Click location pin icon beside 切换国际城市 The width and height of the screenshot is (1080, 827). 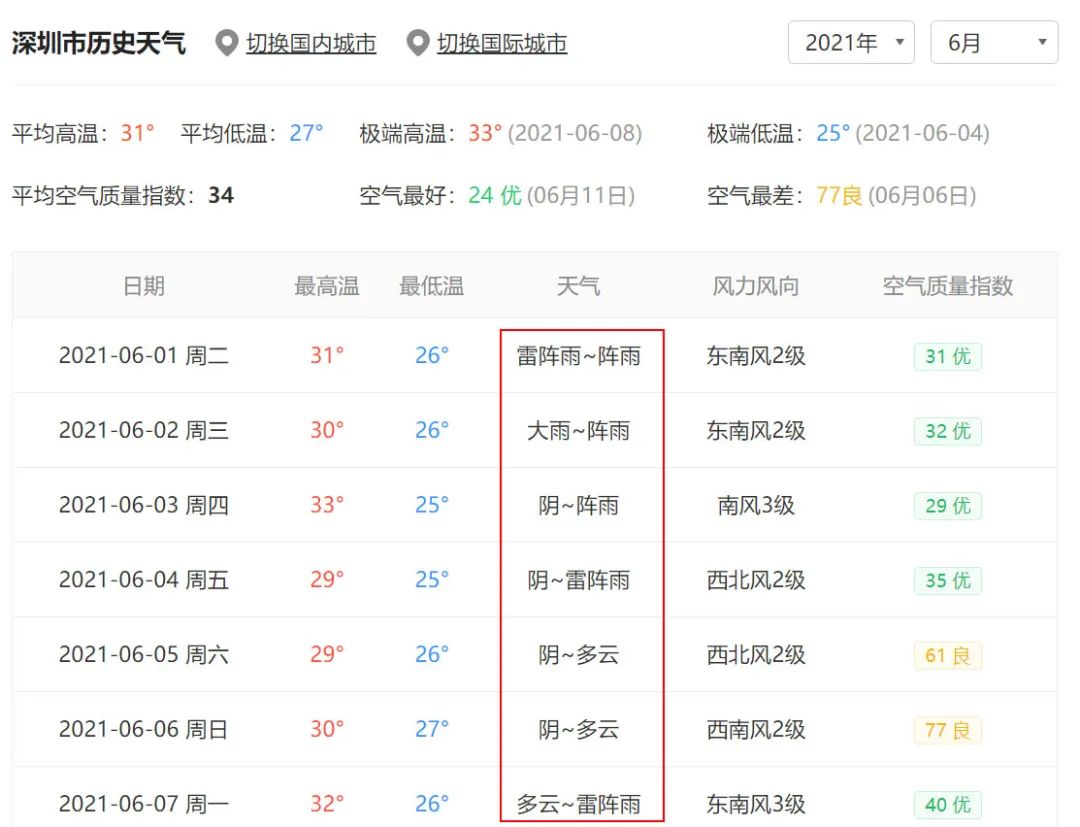418,43
